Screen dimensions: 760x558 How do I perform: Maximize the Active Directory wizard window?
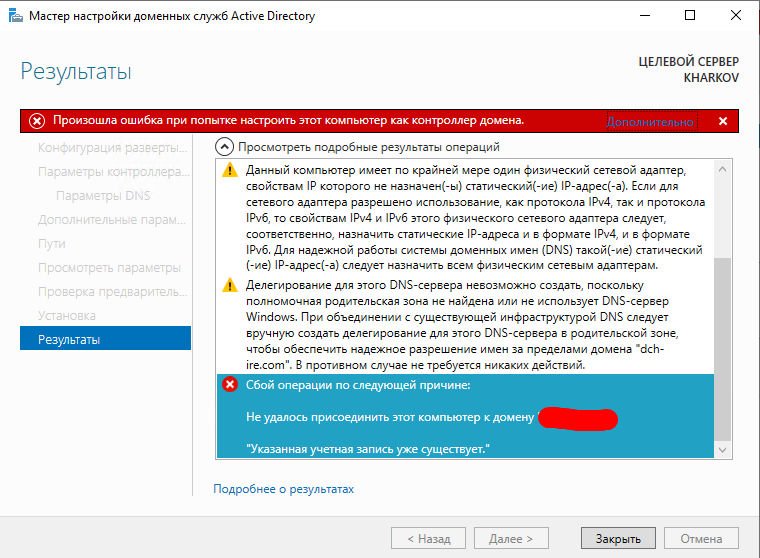coord(690,16)
